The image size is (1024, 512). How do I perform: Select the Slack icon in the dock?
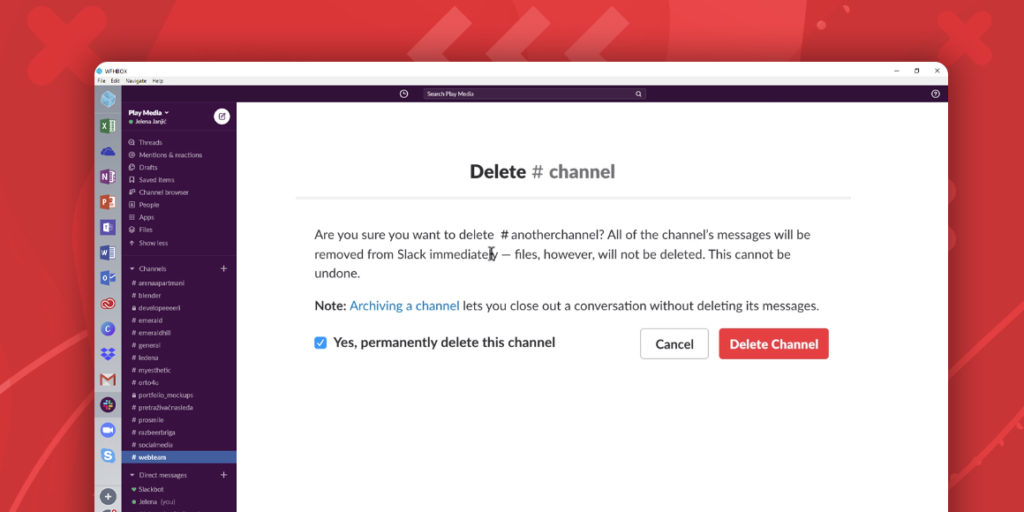[108, 405]
